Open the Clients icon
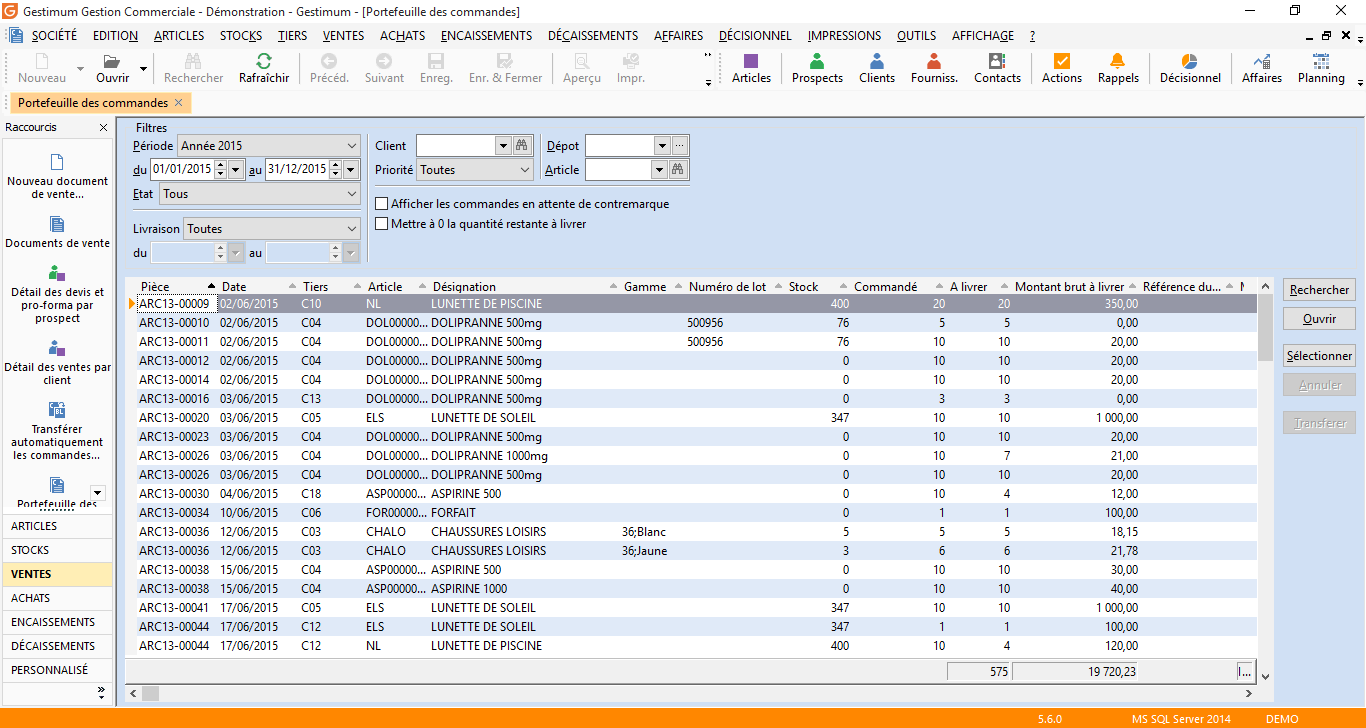This screenshot has height=728, width=1366. click(x=877, y=61)
